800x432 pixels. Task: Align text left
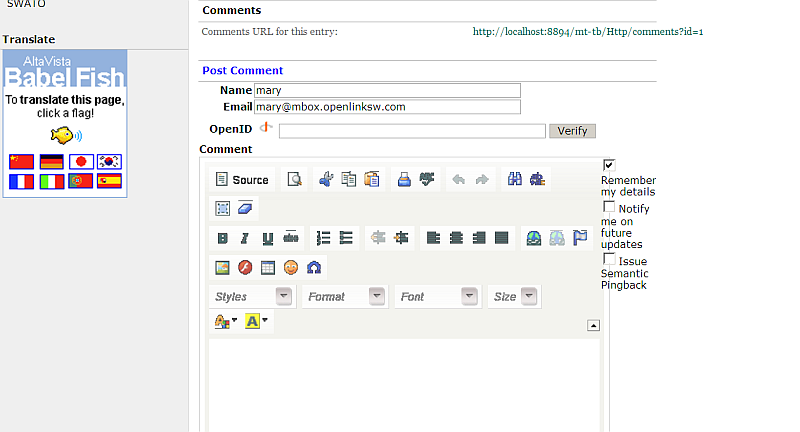[433, 238]
